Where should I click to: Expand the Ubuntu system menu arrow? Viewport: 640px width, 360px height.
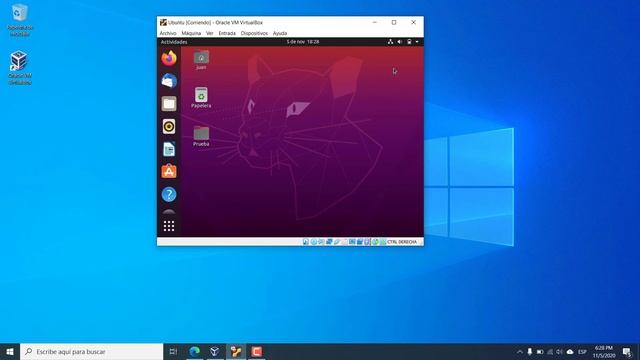pos(417,42)
